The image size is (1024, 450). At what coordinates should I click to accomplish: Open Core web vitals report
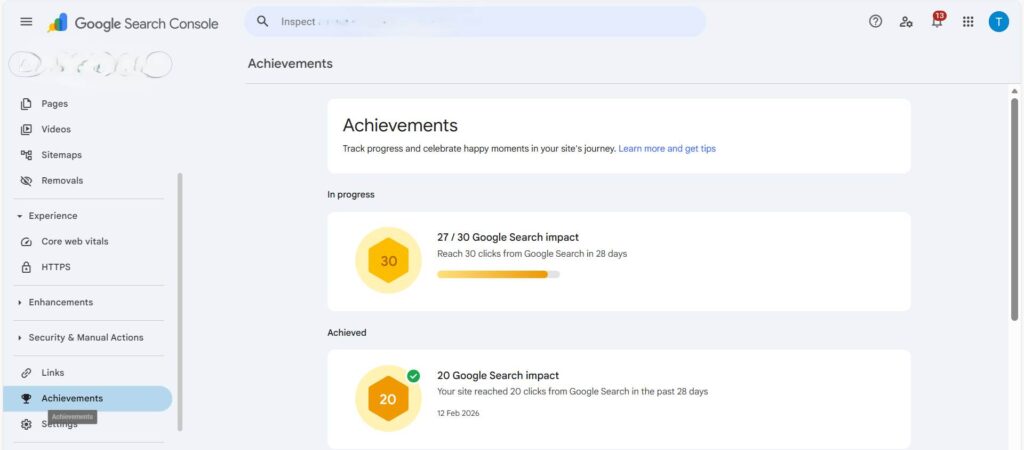click(75, 241)
